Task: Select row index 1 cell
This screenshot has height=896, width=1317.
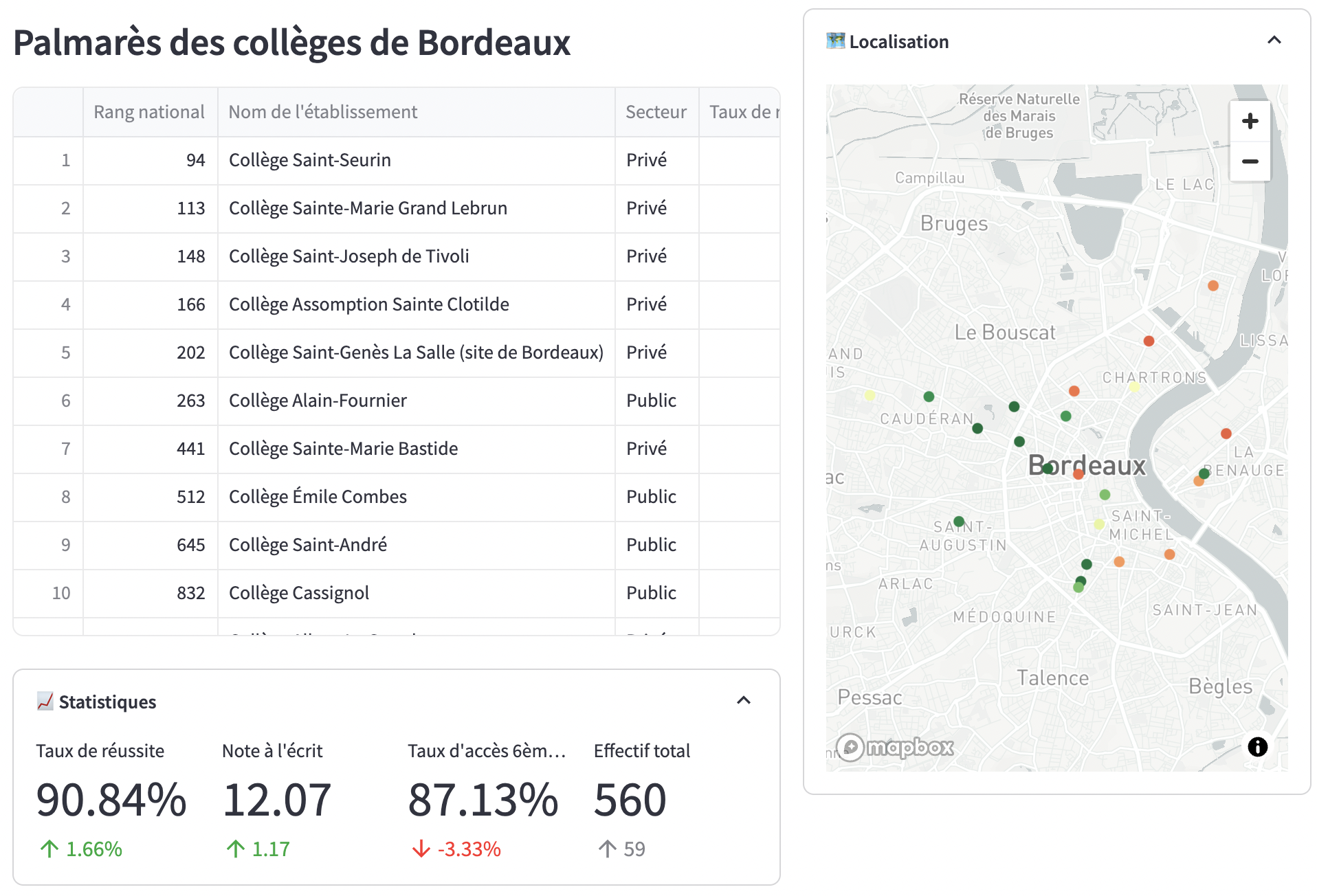Action: 48,160
